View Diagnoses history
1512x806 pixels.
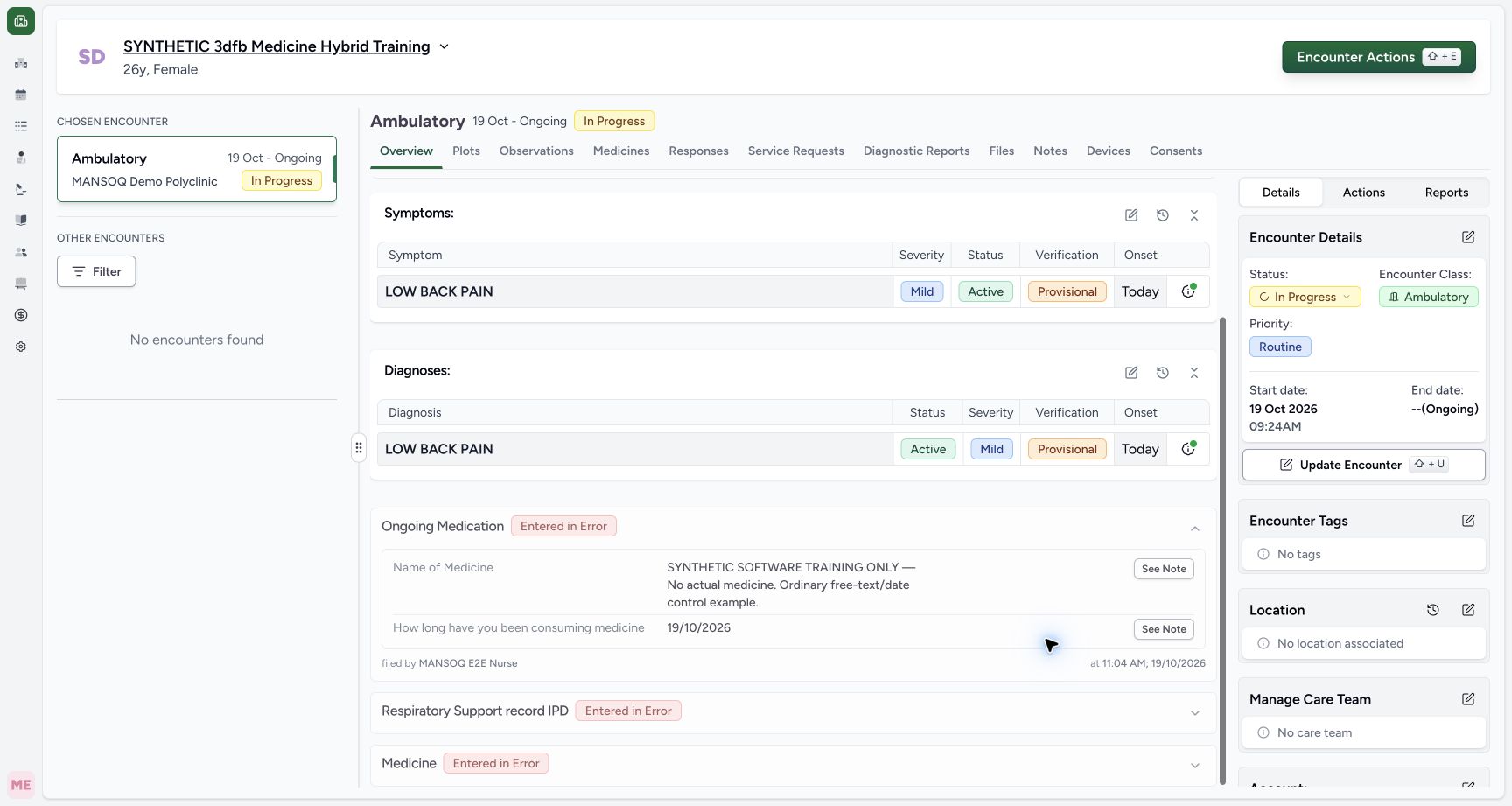point(1163,373)
